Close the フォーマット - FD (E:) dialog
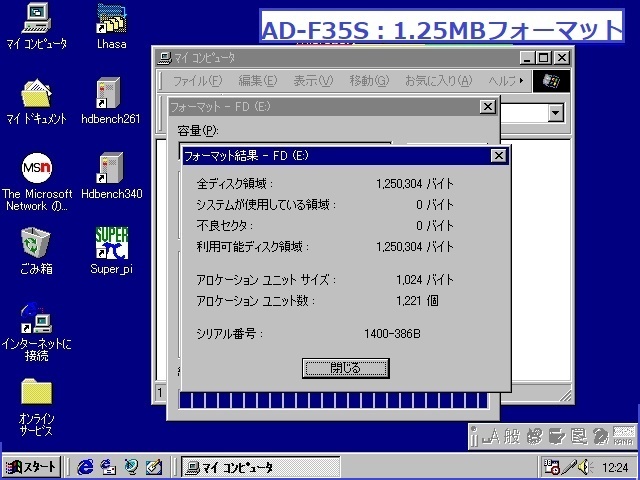 (x=488, y=107)
